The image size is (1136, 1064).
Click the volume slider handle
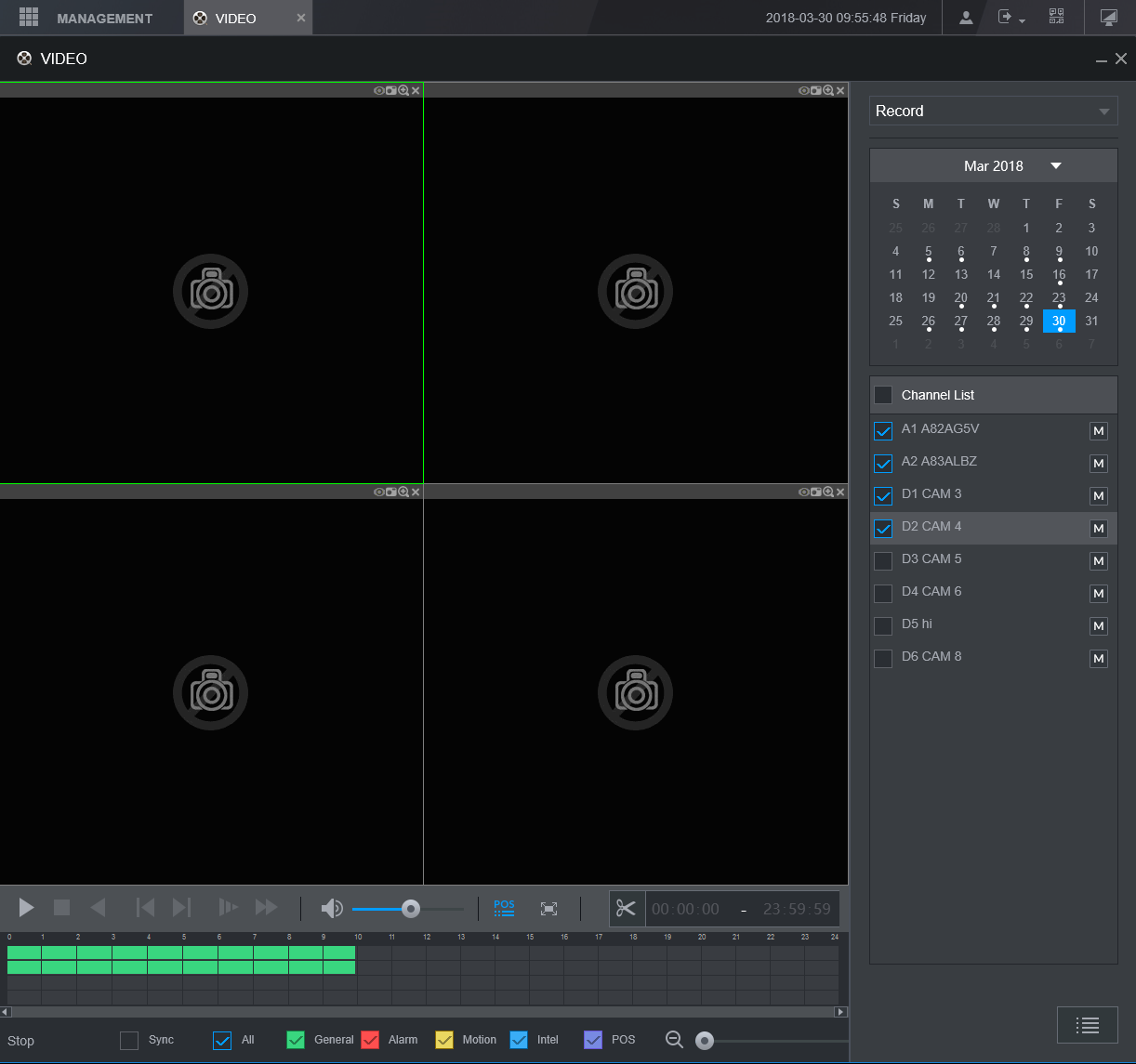coord(410,909)
